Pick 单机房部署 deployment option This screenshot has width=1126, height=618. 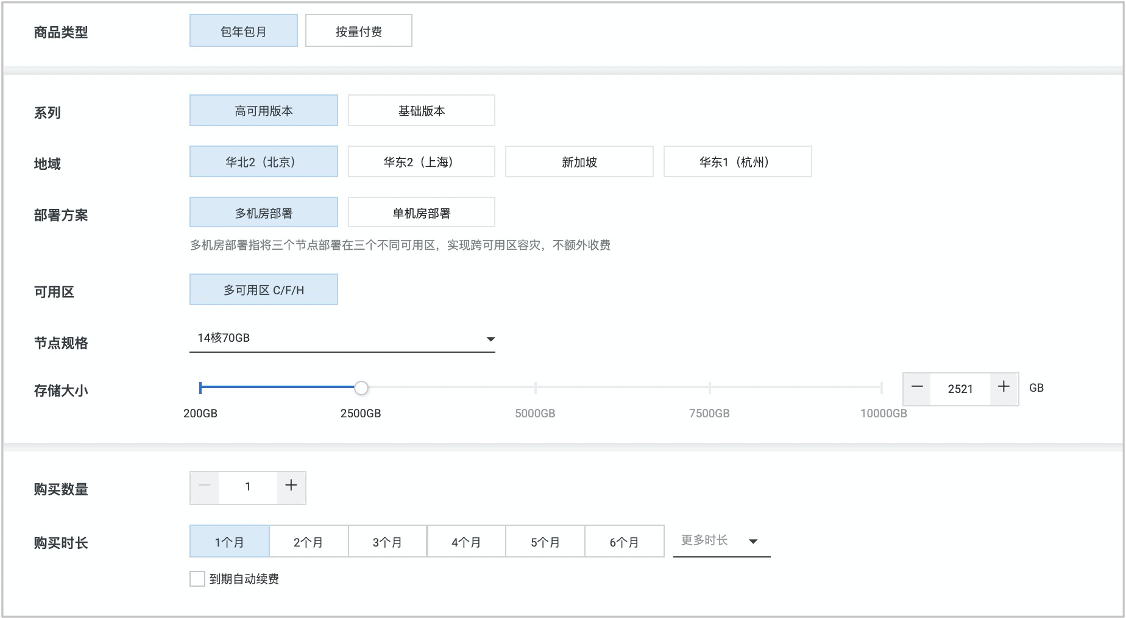point(421,213)
